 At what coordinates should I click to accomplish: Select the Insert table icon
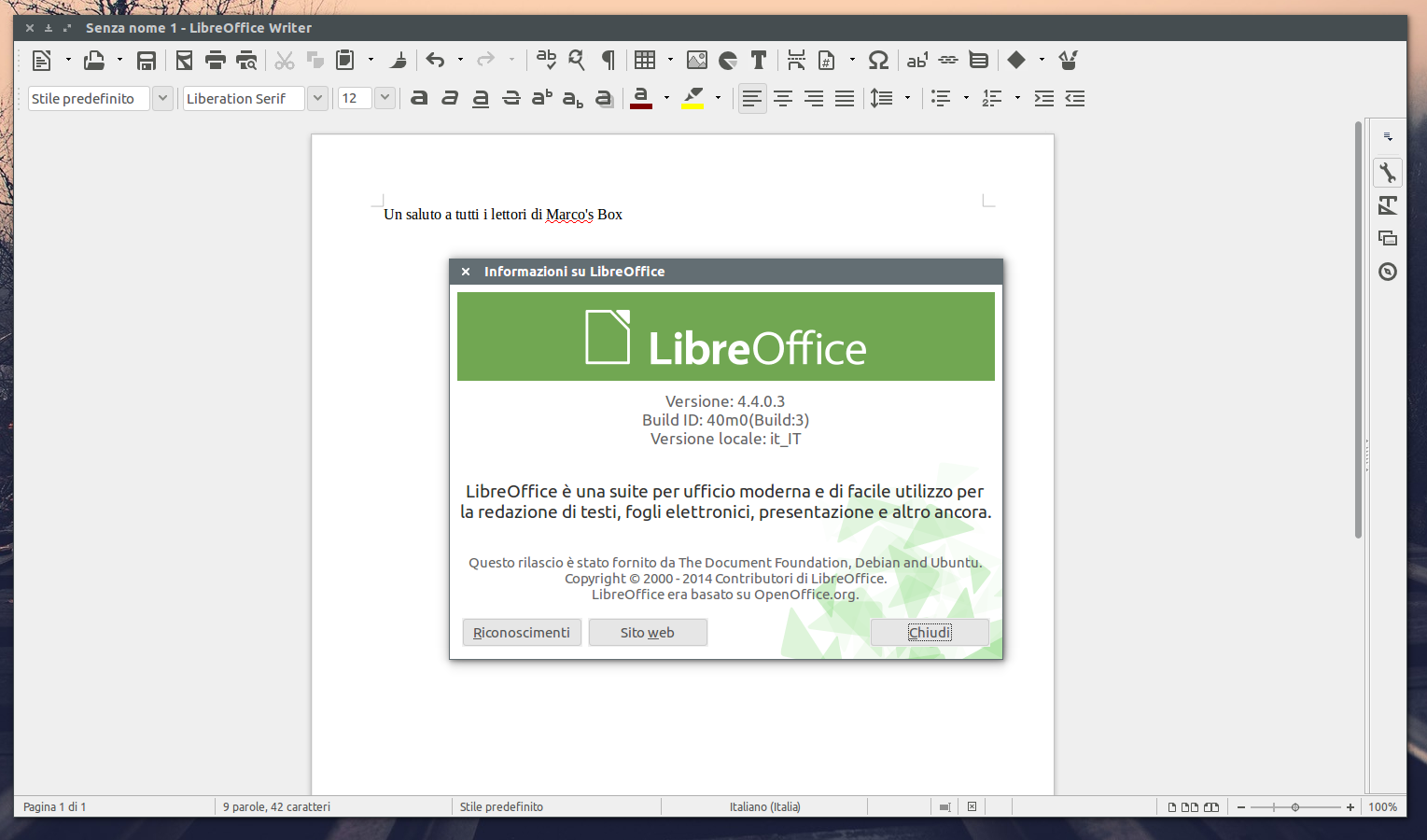tap(645, 60)
